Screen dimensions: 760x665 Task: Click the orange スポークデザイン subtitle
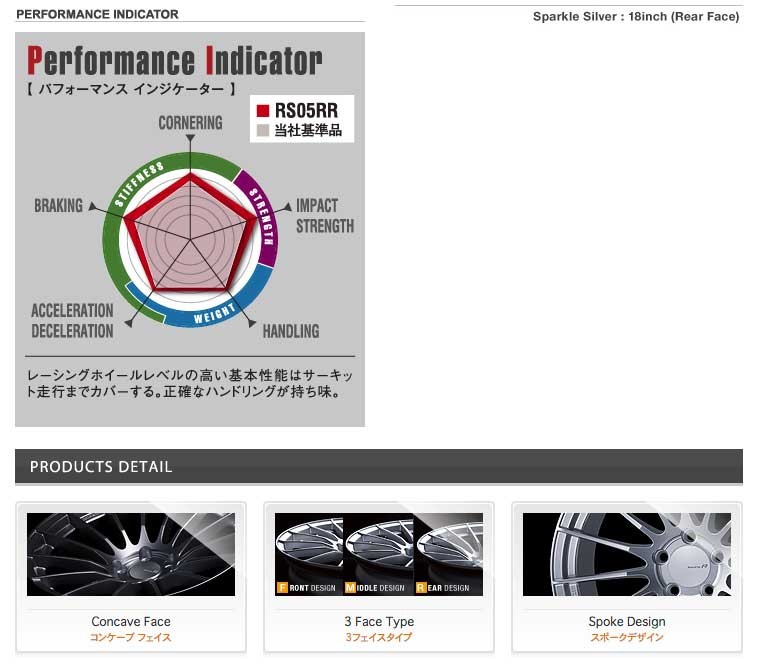627,637
